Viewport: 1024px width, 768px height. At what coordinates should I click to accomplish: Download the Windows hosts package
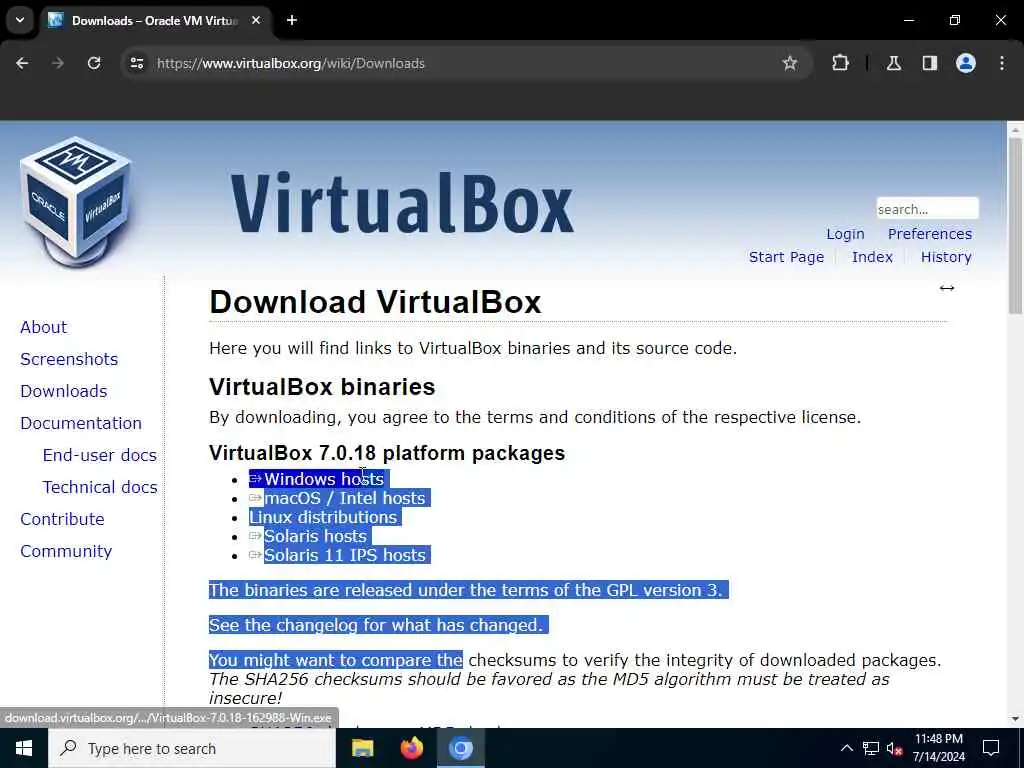click(x=324, y=479)
